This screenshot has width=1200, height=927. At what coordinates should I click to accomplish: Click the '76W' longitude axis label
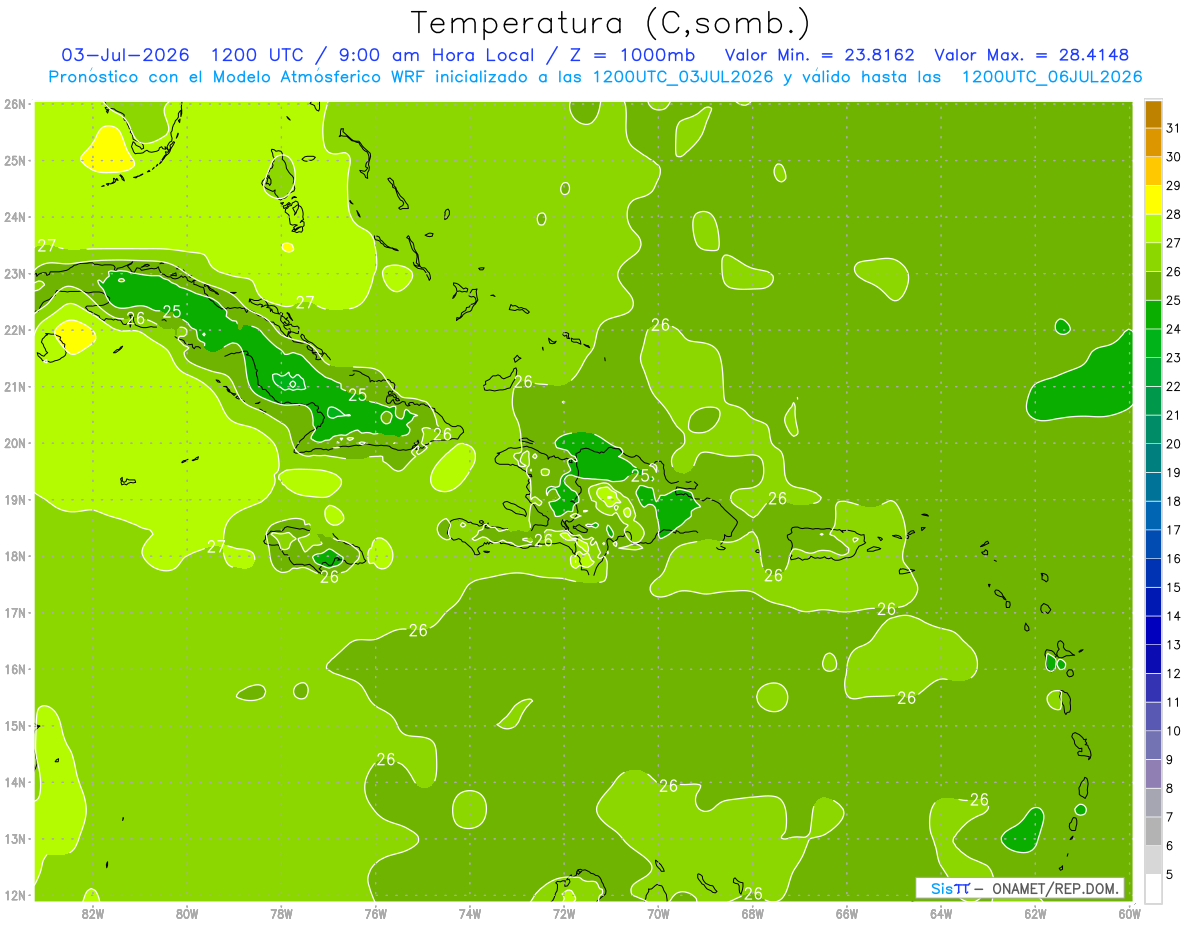click(x=376, y=913)
